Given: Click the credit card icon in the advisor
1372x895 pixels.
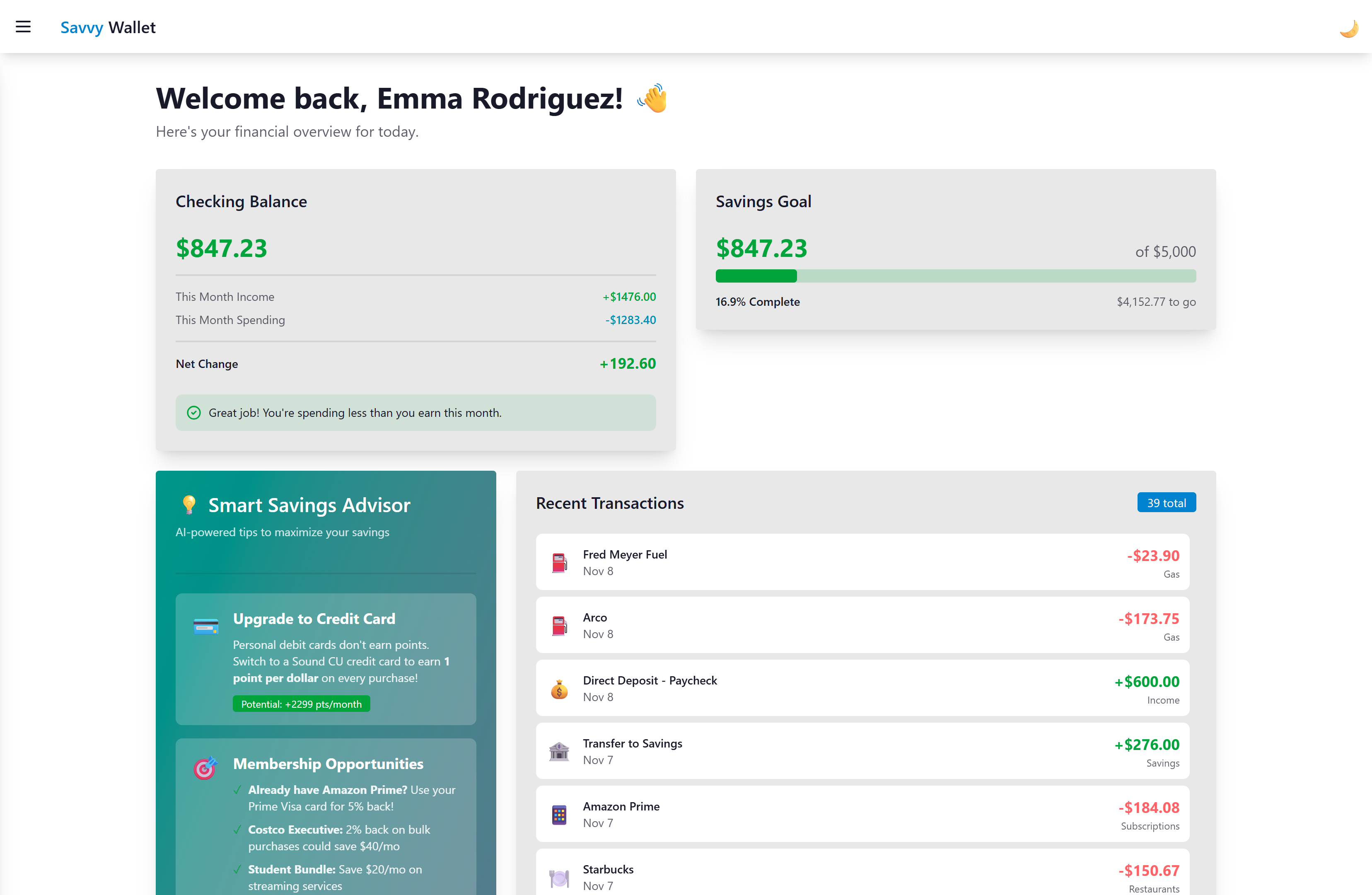Looking at the screenshot, I should 206,626.
